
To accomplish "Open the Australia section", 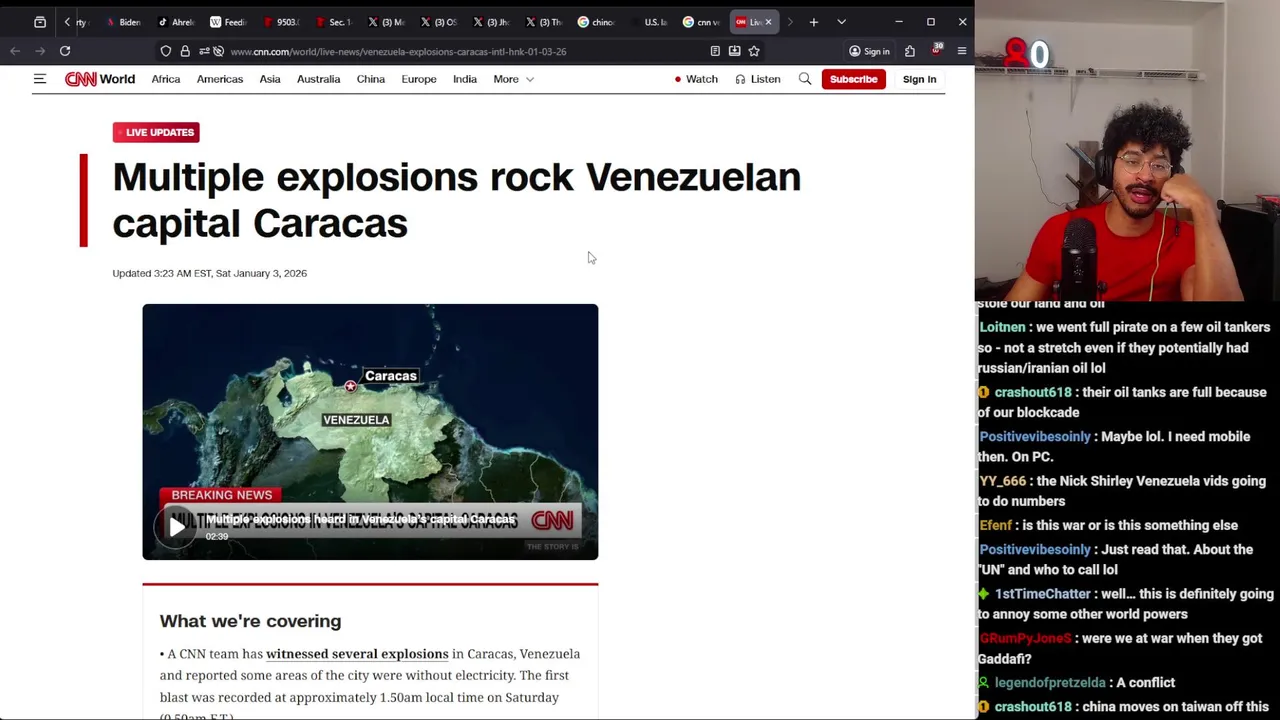I will [x=318, y=79].
